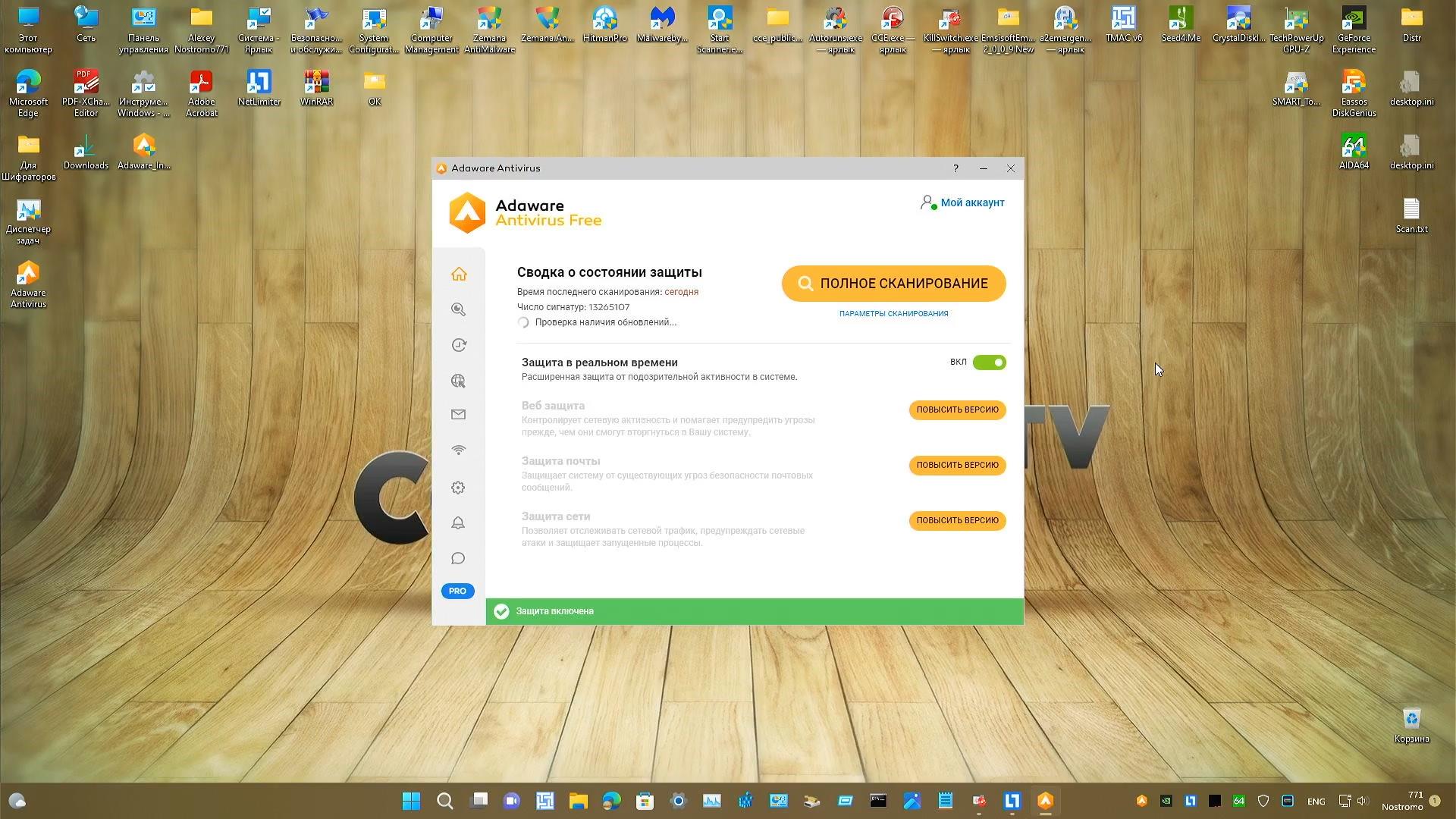
Task: Open Windows Start button on taskbar
Action: 411,802
